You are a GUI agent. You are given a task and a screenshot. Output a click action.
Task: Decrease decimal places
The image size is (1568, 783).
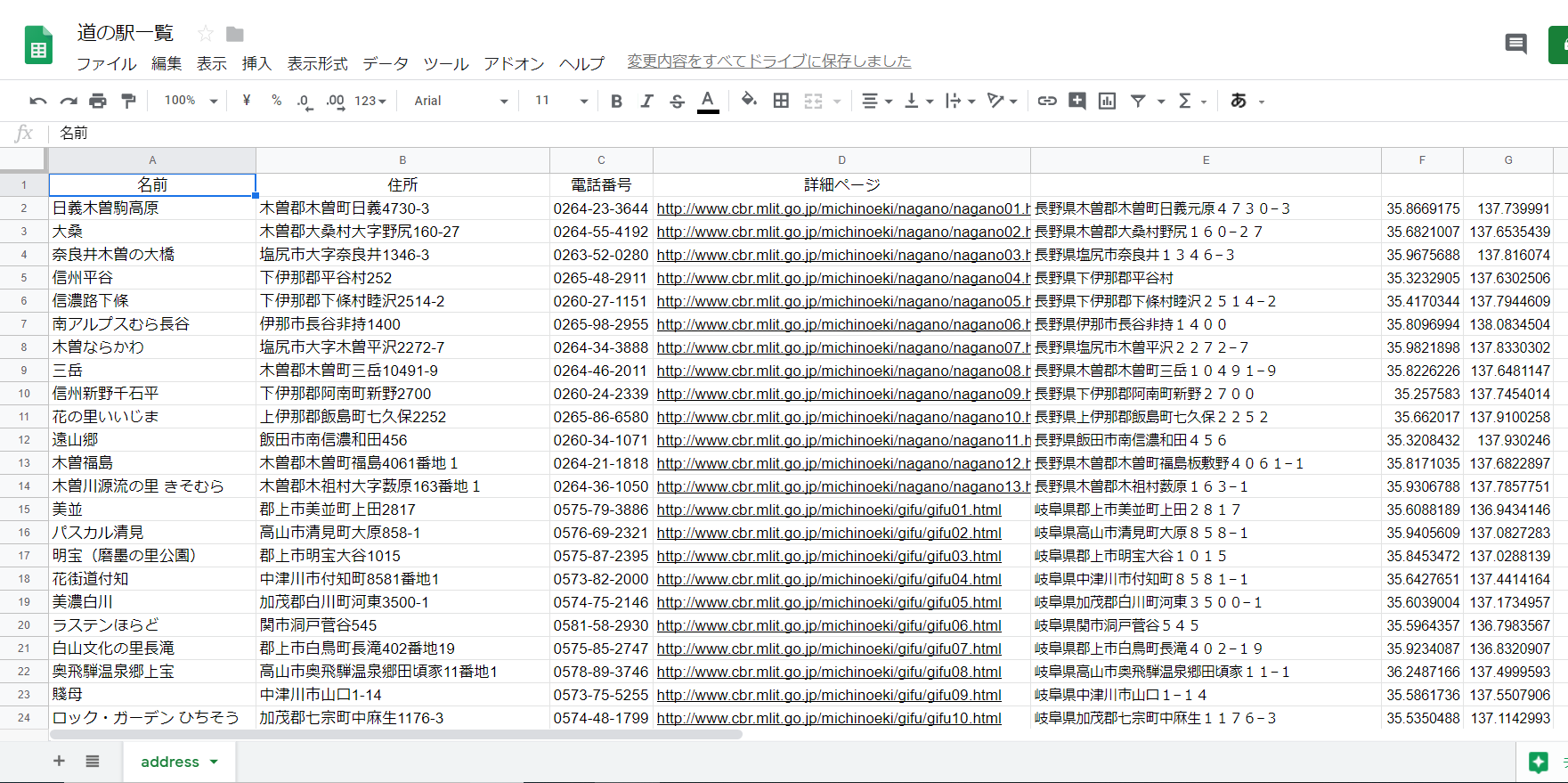(x=305, y=102)
